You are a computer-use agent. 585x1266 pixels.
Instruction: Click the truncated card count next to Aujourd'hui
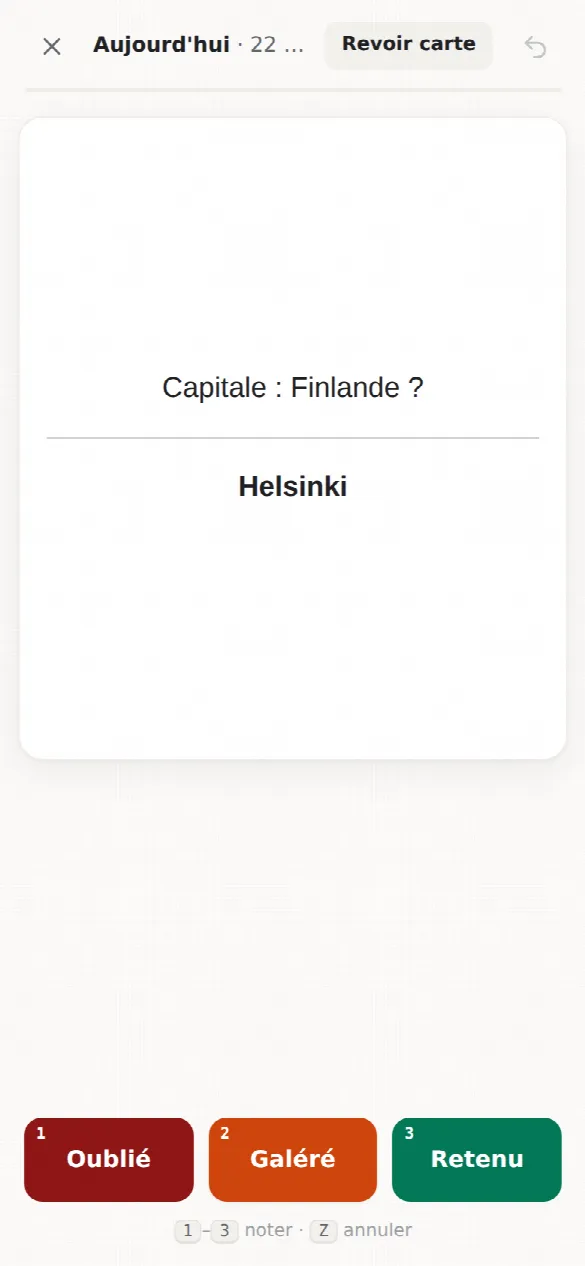point(277,45)
